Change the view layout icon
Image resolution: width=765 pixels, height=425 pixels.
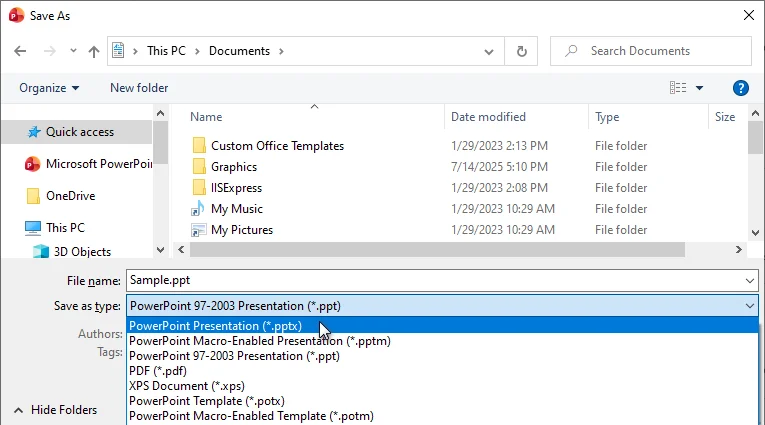pyautogui.click(x=678, y=88)
